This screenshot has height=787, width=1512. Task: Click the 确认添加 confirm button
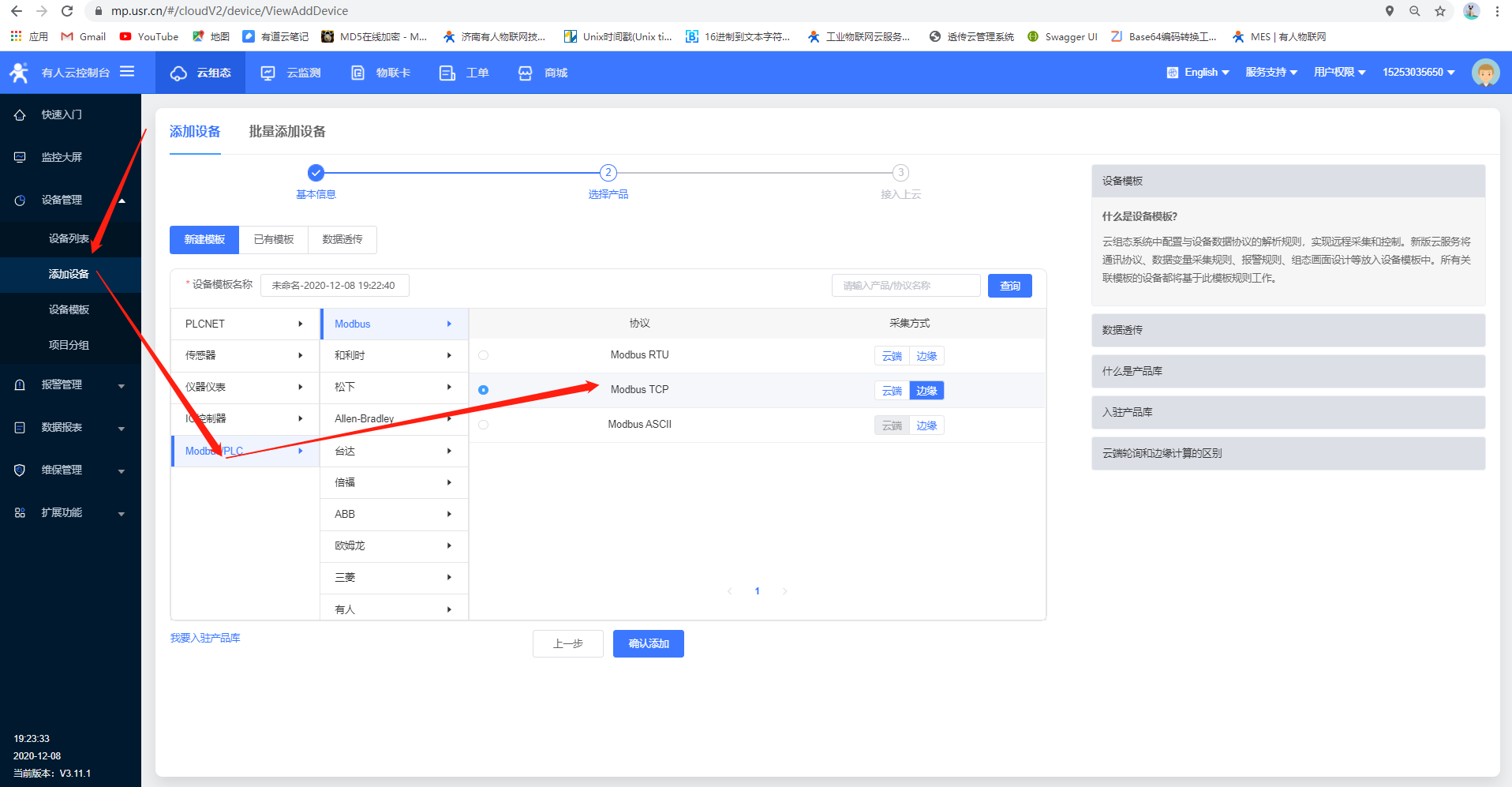648,644
